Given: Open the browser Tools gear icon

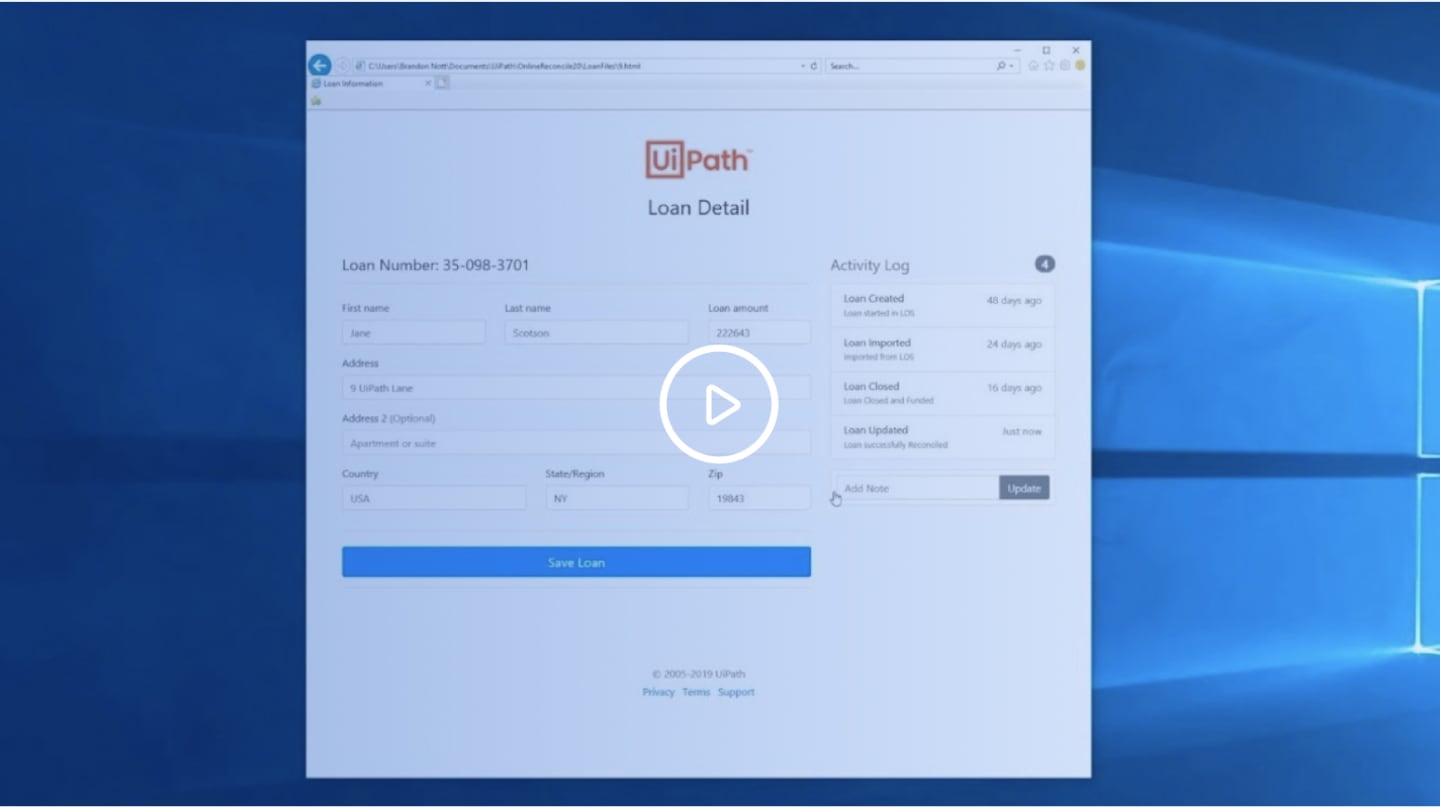Looking at the screenshot, I should (1065, 66).
